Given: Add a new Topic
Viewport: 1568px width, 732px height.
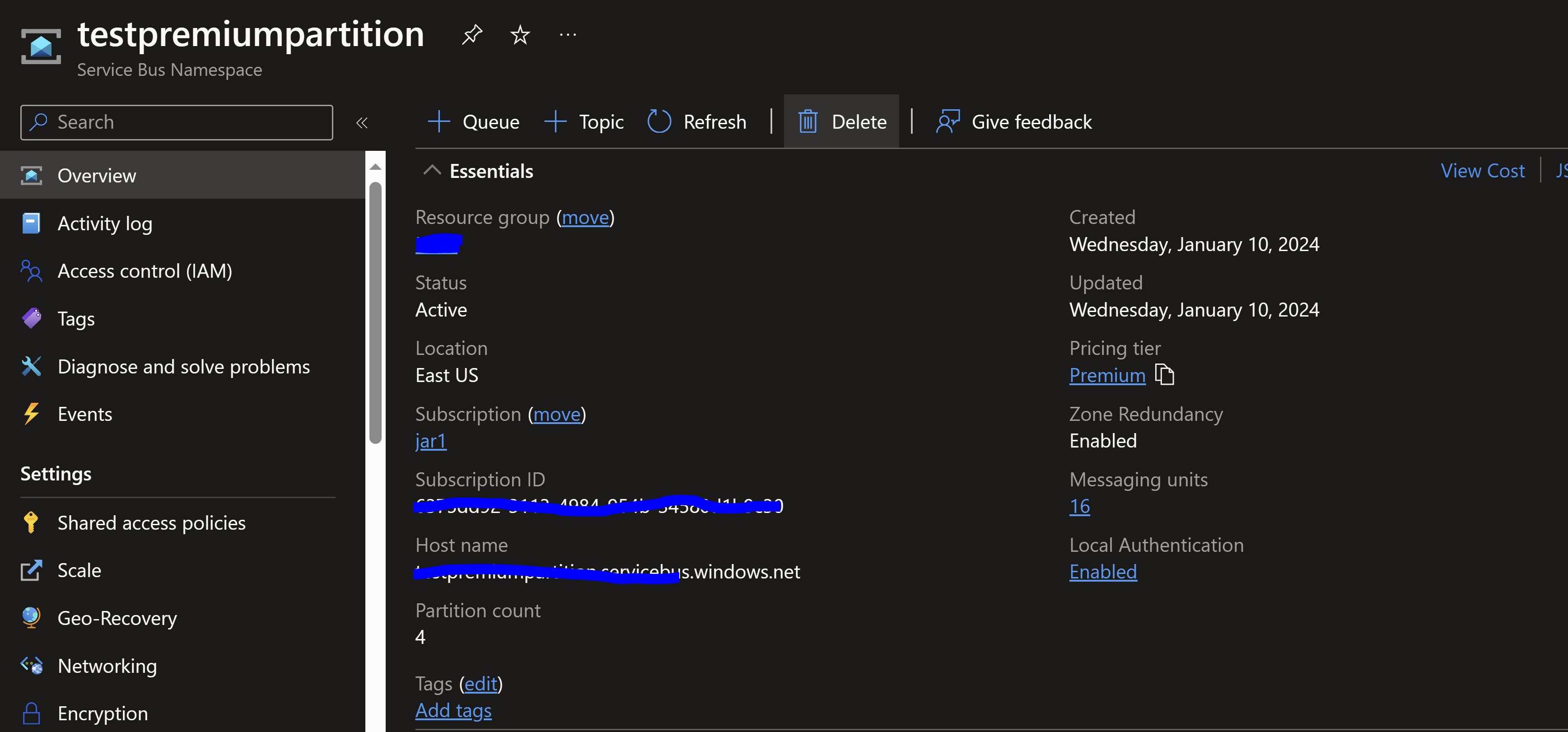Looking at the screenshot, I should point(584,121).
